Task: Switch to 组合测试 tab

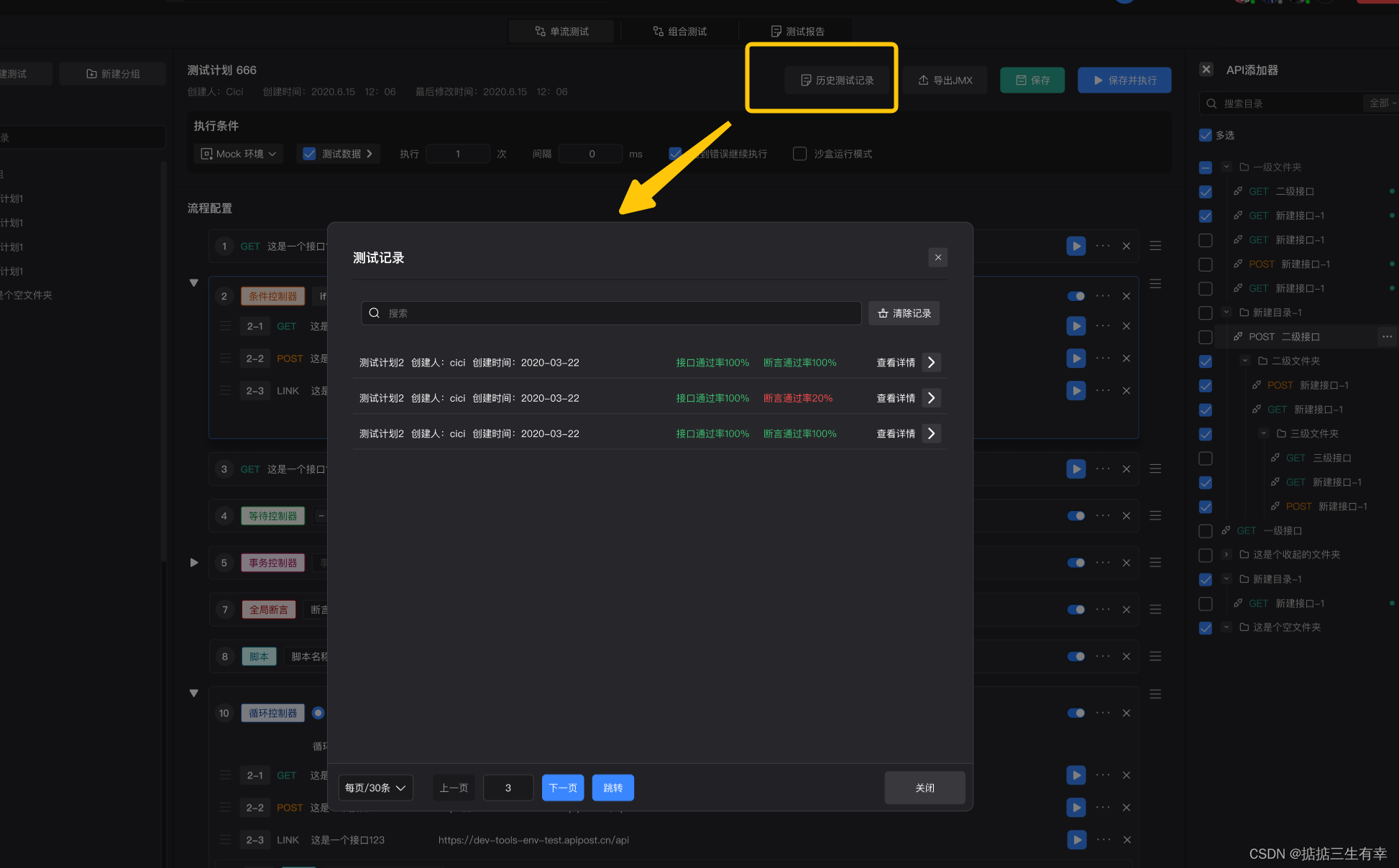Action: (679, 32)
